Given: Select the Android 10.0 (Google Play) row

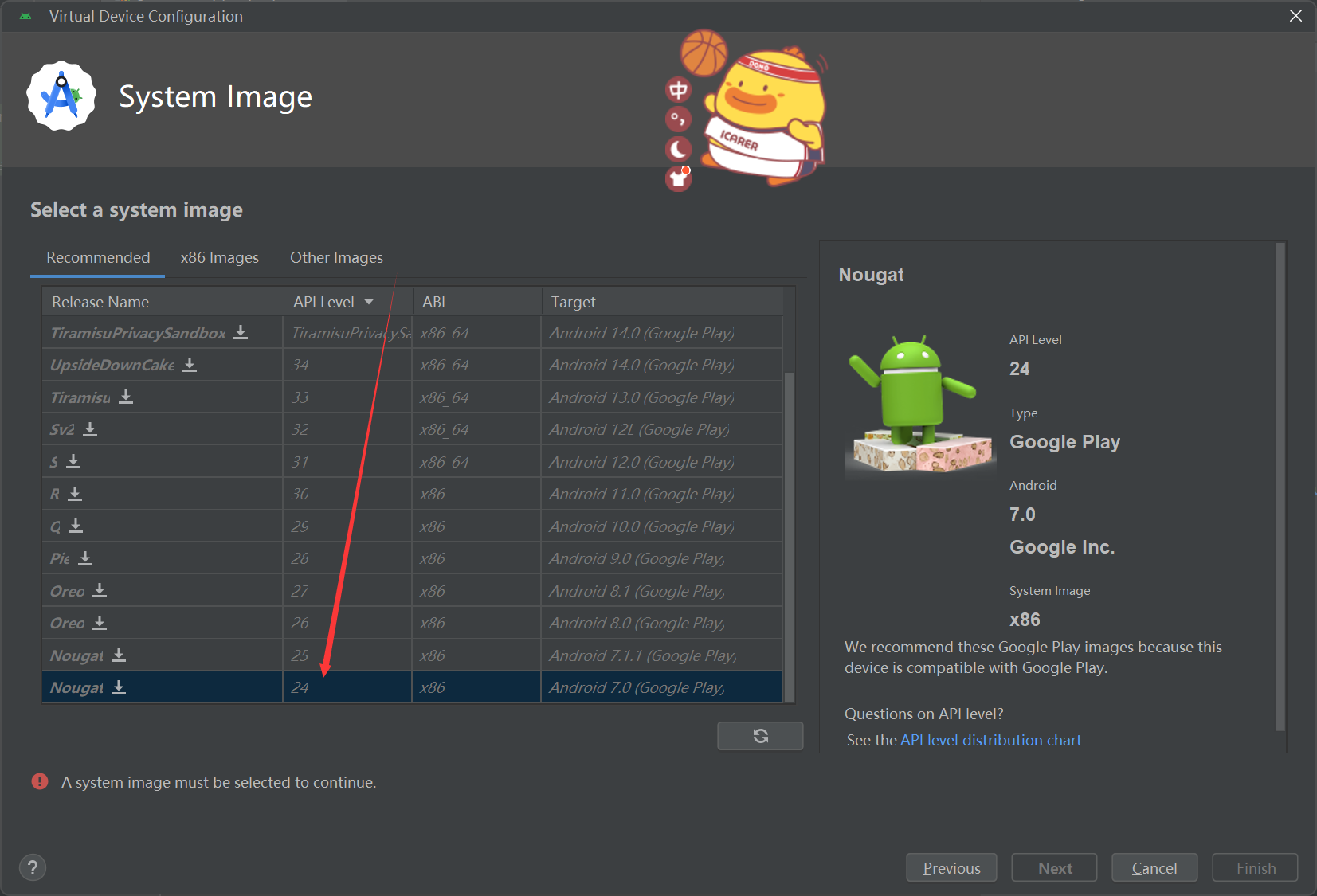Looking at the screenshot, I should [412, 526].
